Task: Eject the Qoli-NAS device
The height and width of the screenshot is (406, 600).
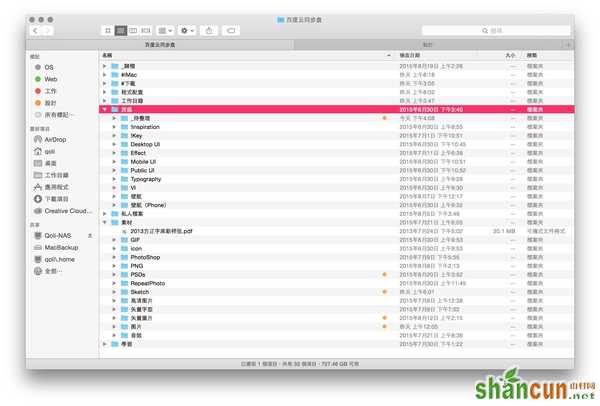Action: pyautogui.click(x=90, y=236)
